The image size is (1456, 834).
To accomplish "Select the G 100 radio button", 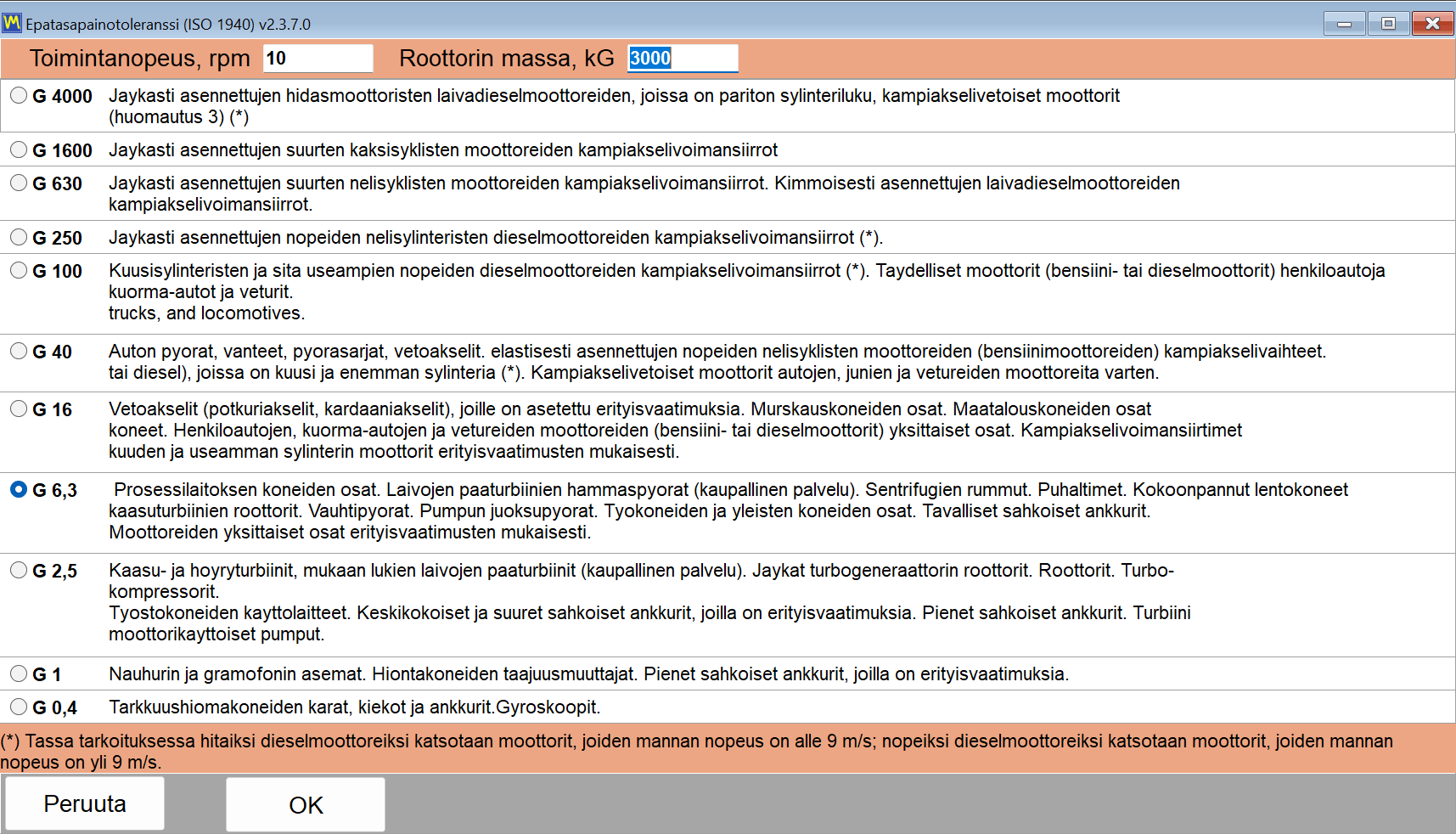I will pyautogui.click(x=19, y=271).
